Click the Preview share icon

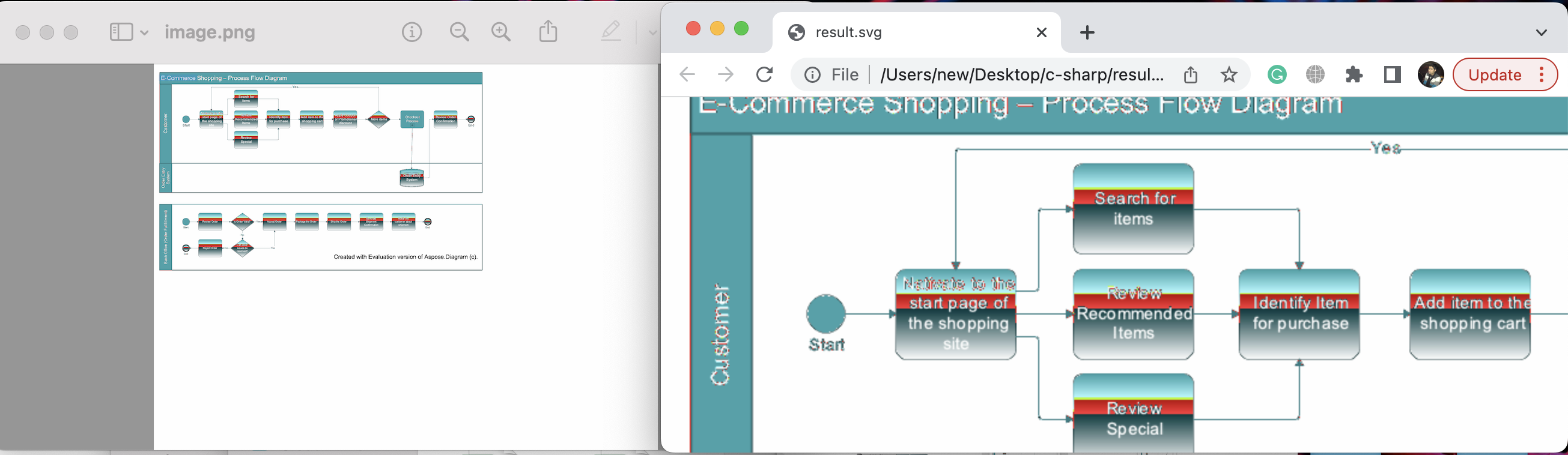coord(548,31)
